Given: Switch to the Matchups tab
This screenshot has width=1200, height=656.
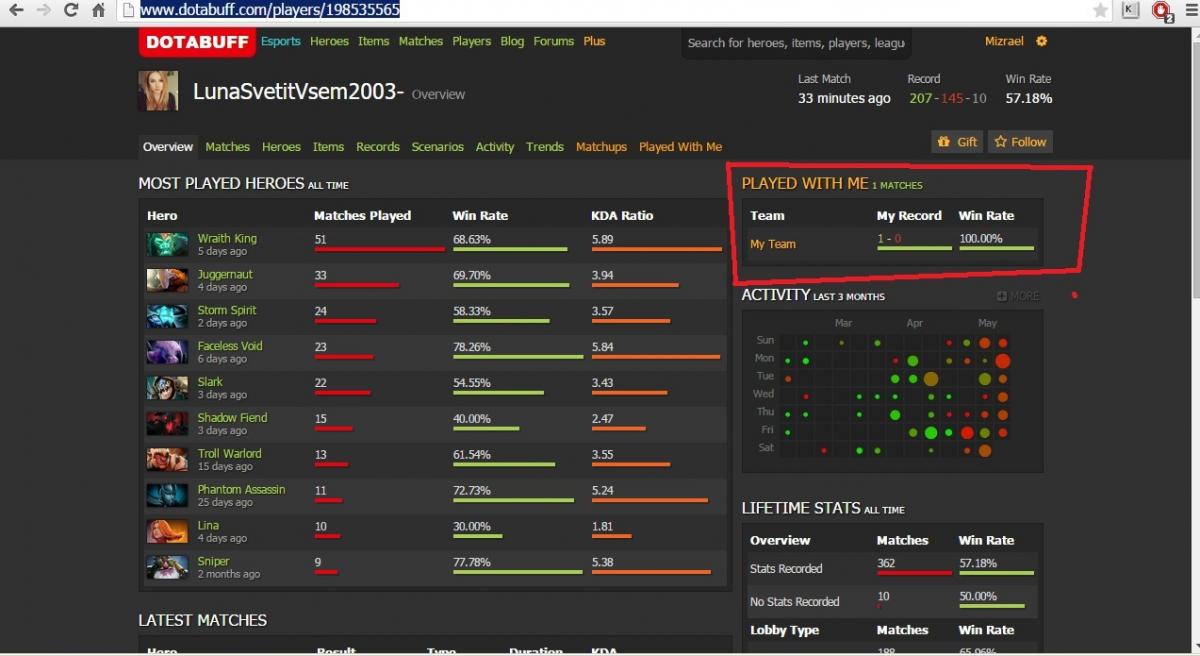Looking at the screenshot, I should [601, 146].
